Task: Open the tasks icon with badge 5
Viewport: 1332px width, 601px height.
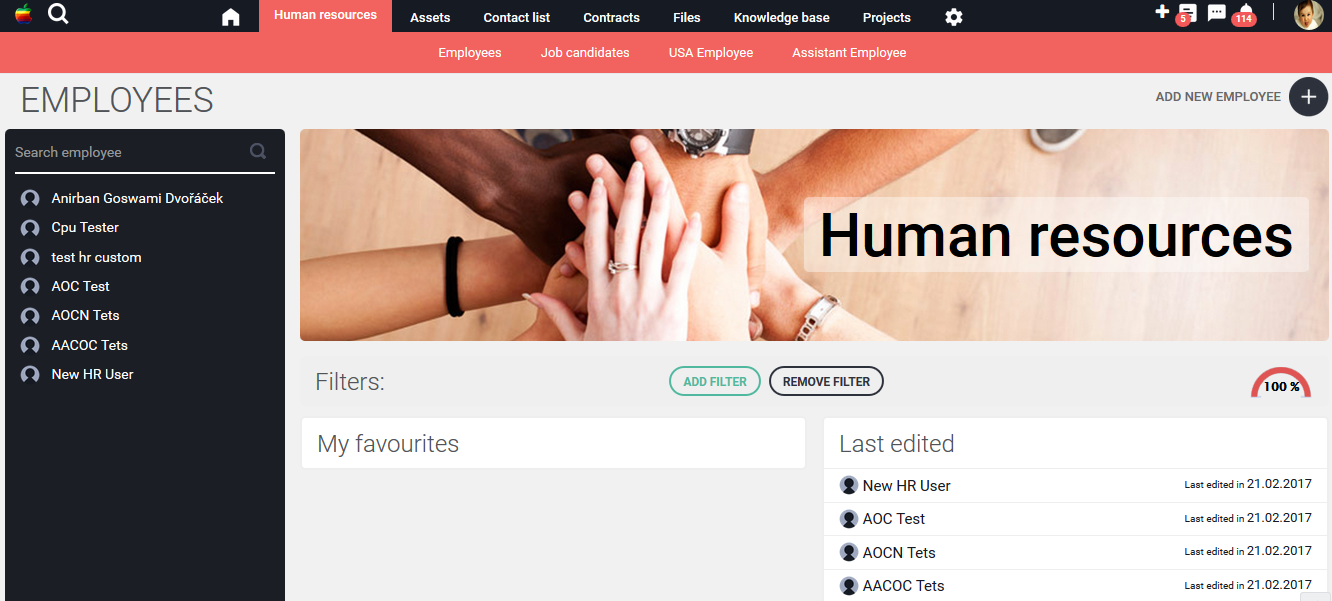Action: coord(1186,15)
